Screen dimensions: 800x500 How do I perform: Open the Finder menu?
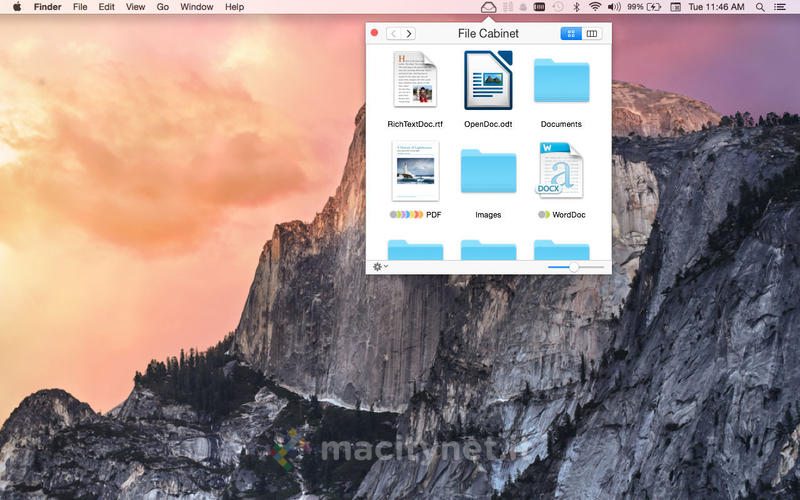(x=47, y=7)
